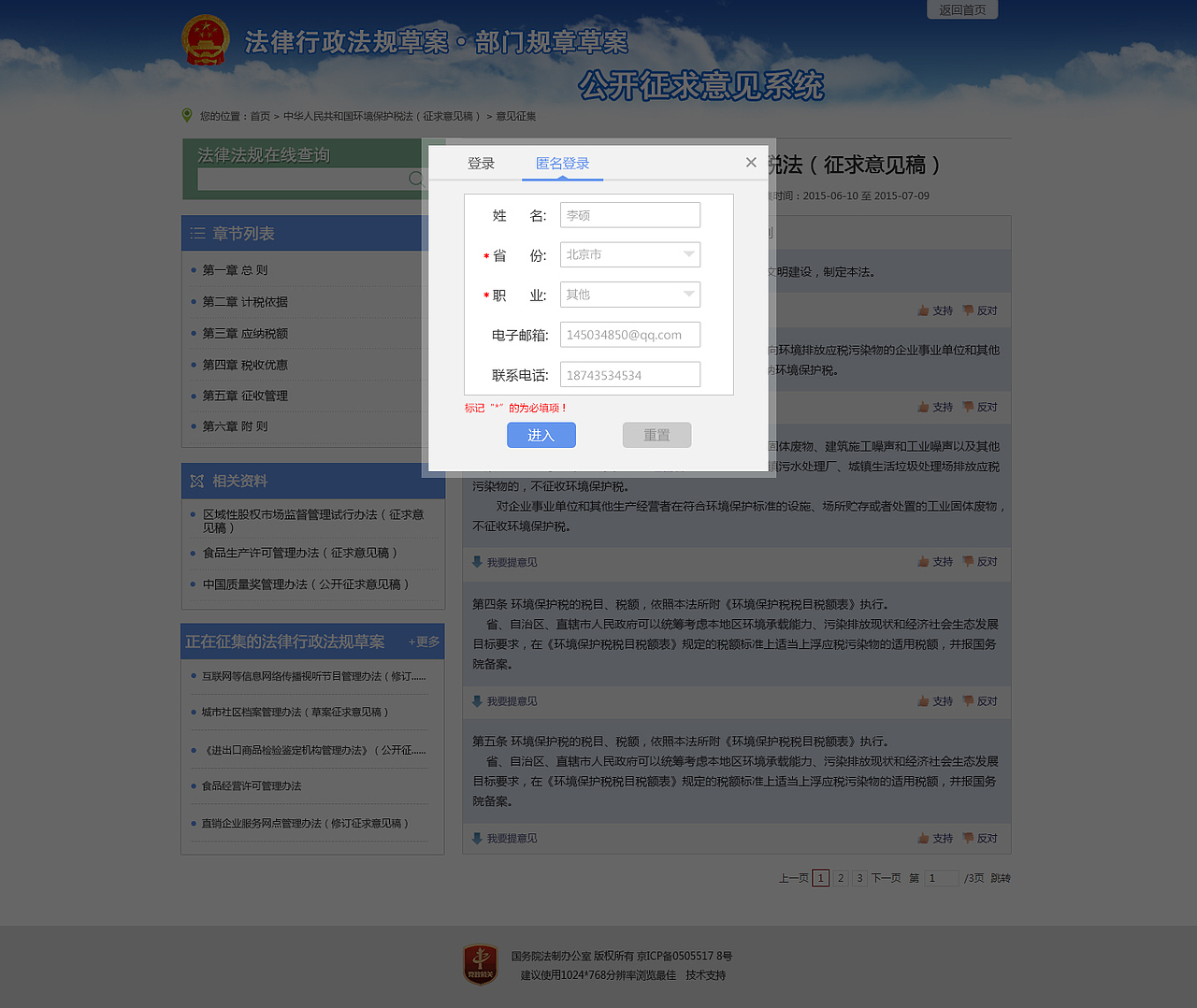The image size is (1197, 1008).
Task: Click the list icon on the 章节列表 panel header
Action: 196,233
